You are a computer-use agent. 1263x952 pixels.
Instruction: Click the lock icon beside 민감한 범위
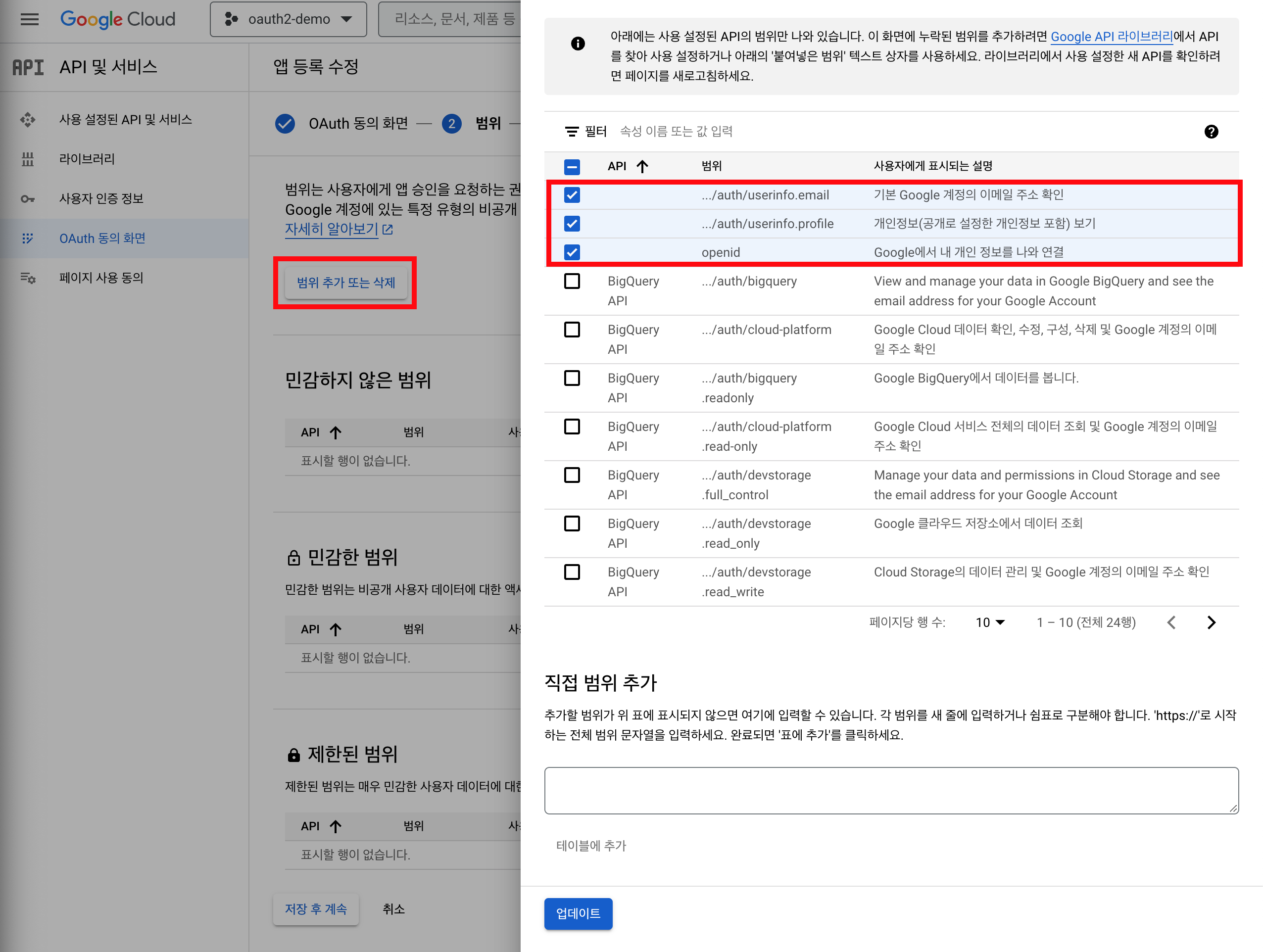point(293,558)
